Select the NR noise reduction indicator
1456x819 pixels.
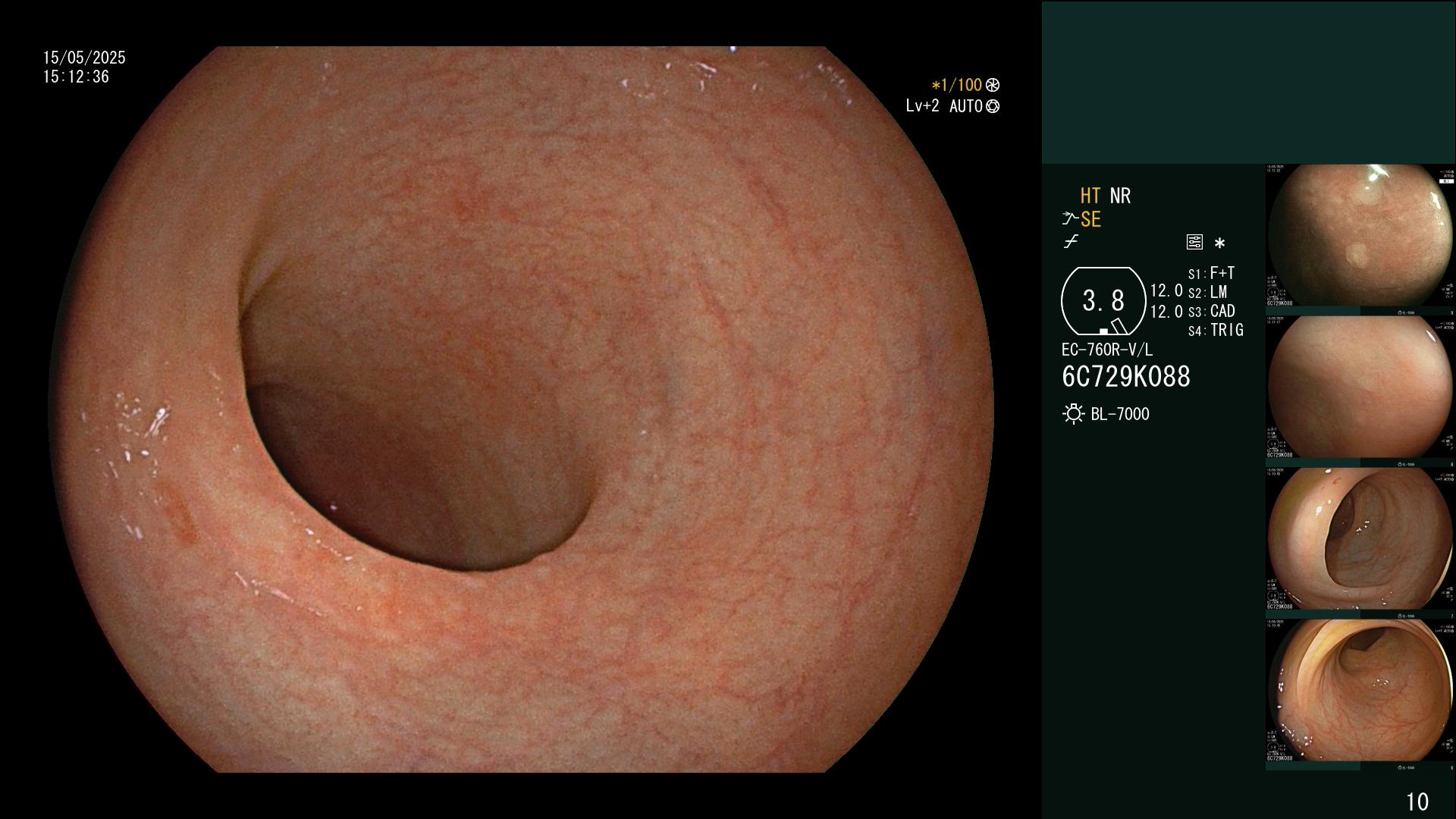pos(1120,196)
